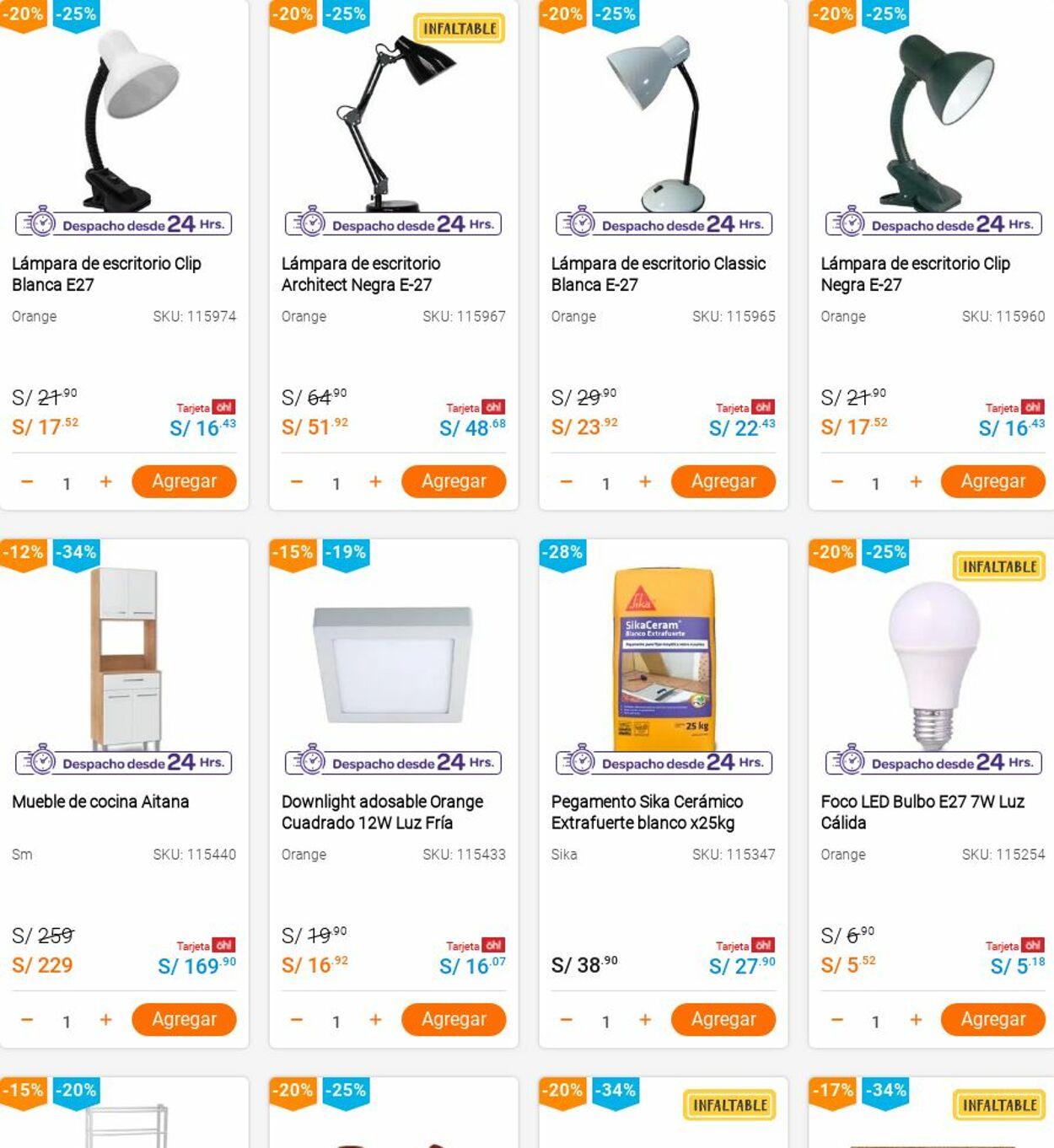Decrease quantity for Lámpara Architect Negra
The width and height of the screenshot is (1054, 1148).
click(296, 482)
